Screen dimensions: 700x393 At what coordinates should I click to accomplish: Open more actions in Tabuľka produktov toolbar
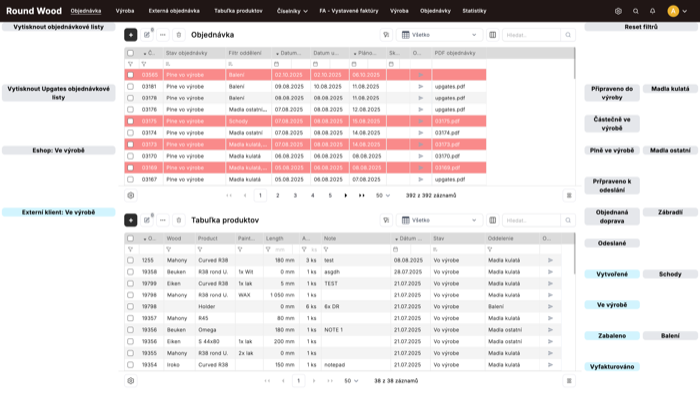click(x=162, y=220)
